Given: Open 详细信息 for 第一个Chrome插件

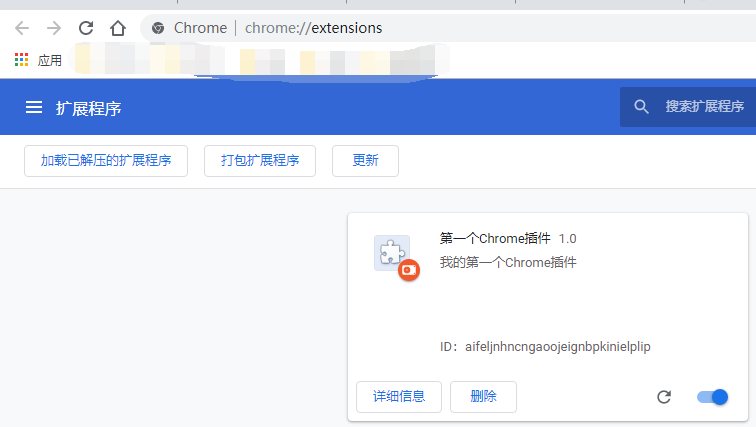Looking at the screenshot, I should pyautogui.click(x=399, y=397).
